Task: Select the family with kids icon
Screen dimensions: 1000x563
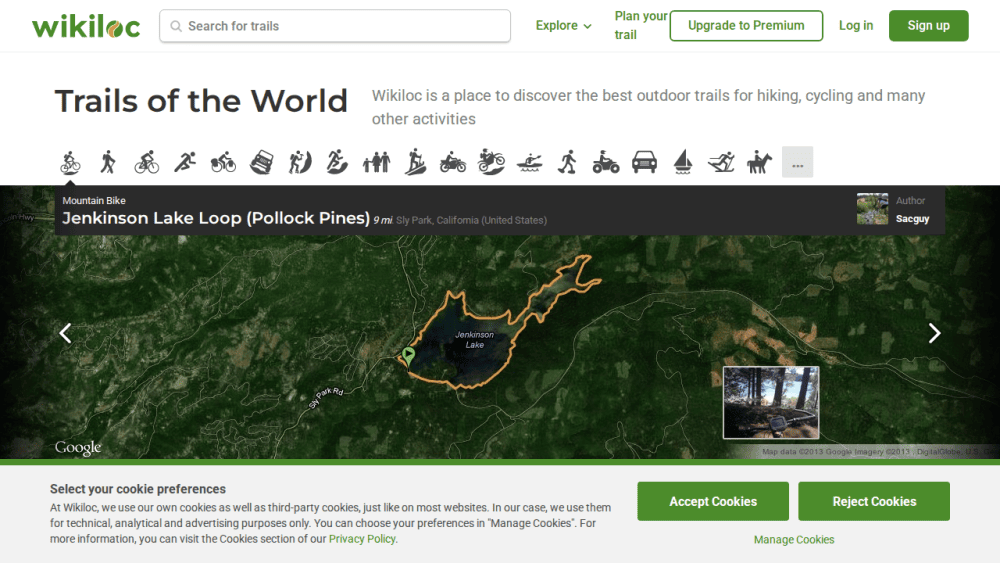Action: click(376, 162)
